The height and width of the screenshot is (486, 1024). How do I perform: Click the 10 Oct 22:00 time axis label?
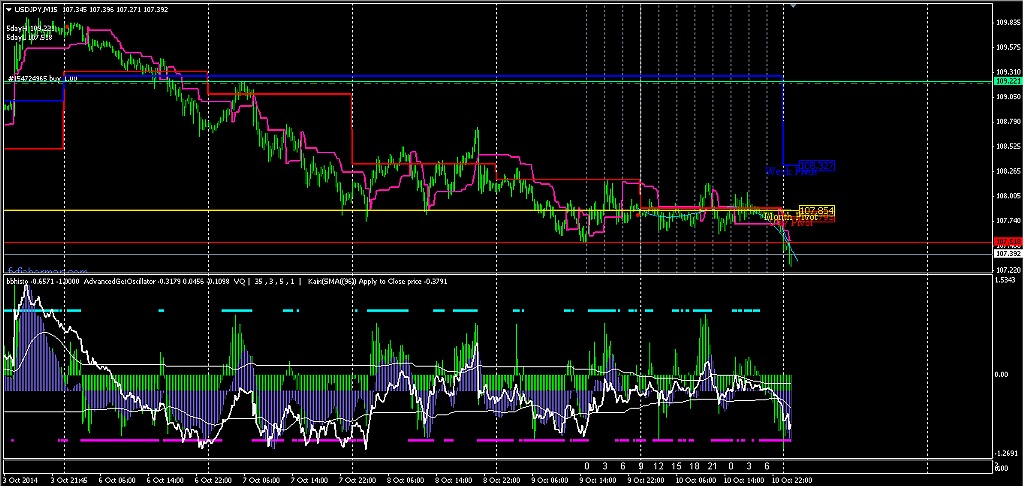click(795, 479)
